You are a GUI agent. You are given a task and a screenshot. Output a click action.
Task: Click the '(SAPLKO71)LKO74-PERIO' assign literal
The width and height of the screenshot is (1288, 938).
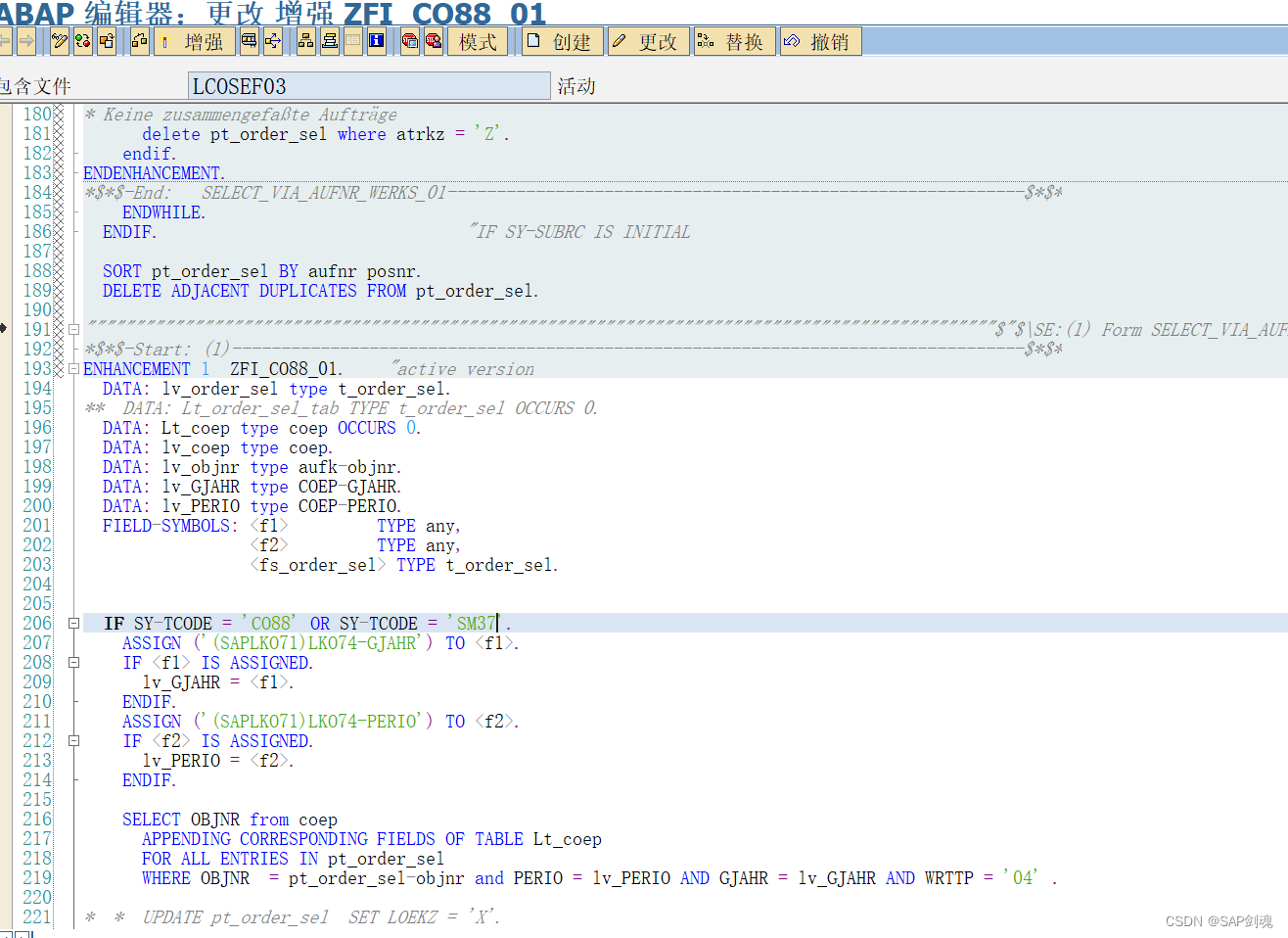317,722
